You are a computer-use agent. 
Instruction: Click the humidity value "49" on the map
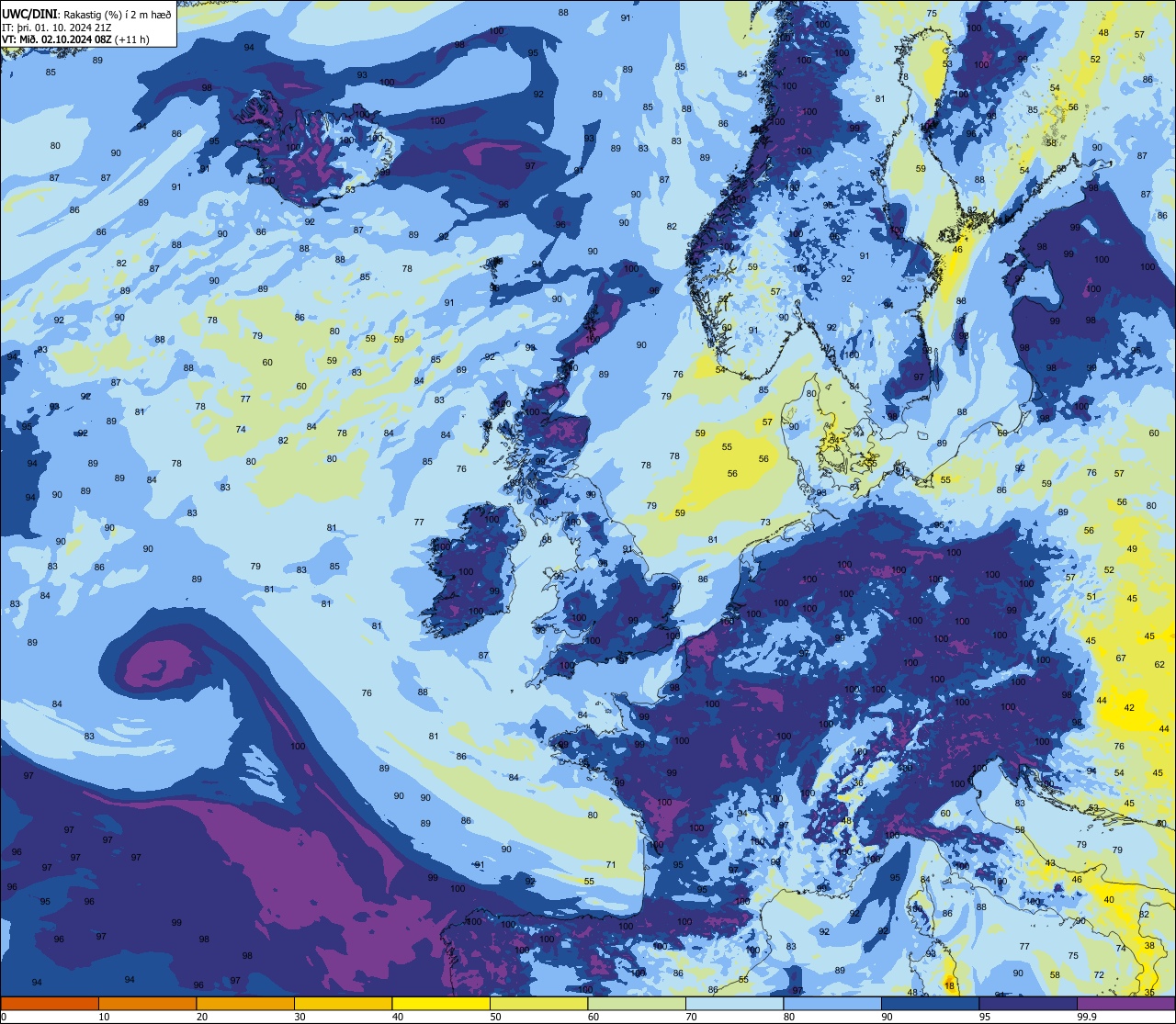tap(1132, 549)
